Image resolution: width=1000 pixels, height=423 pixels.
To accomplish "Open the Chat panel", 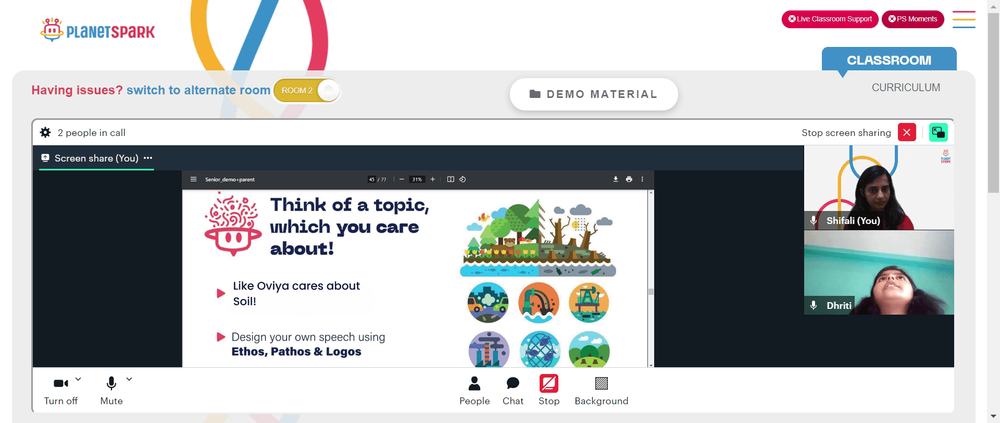I will pos(513,390).
